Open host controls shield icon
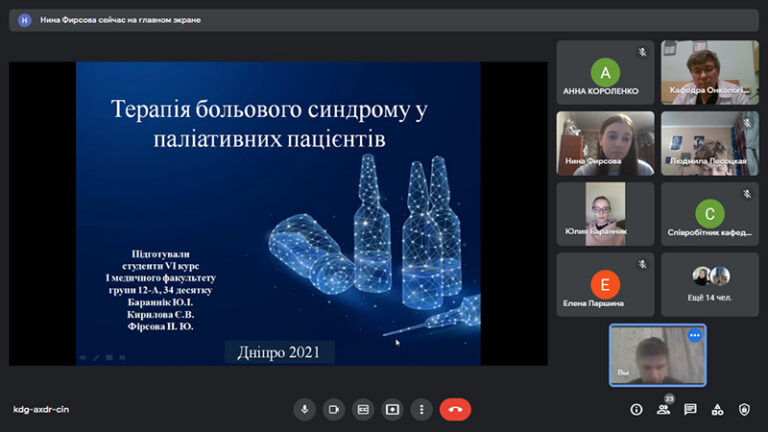This screenshot has height=432, width=768. pyautogui.click(x=744, y=409)
